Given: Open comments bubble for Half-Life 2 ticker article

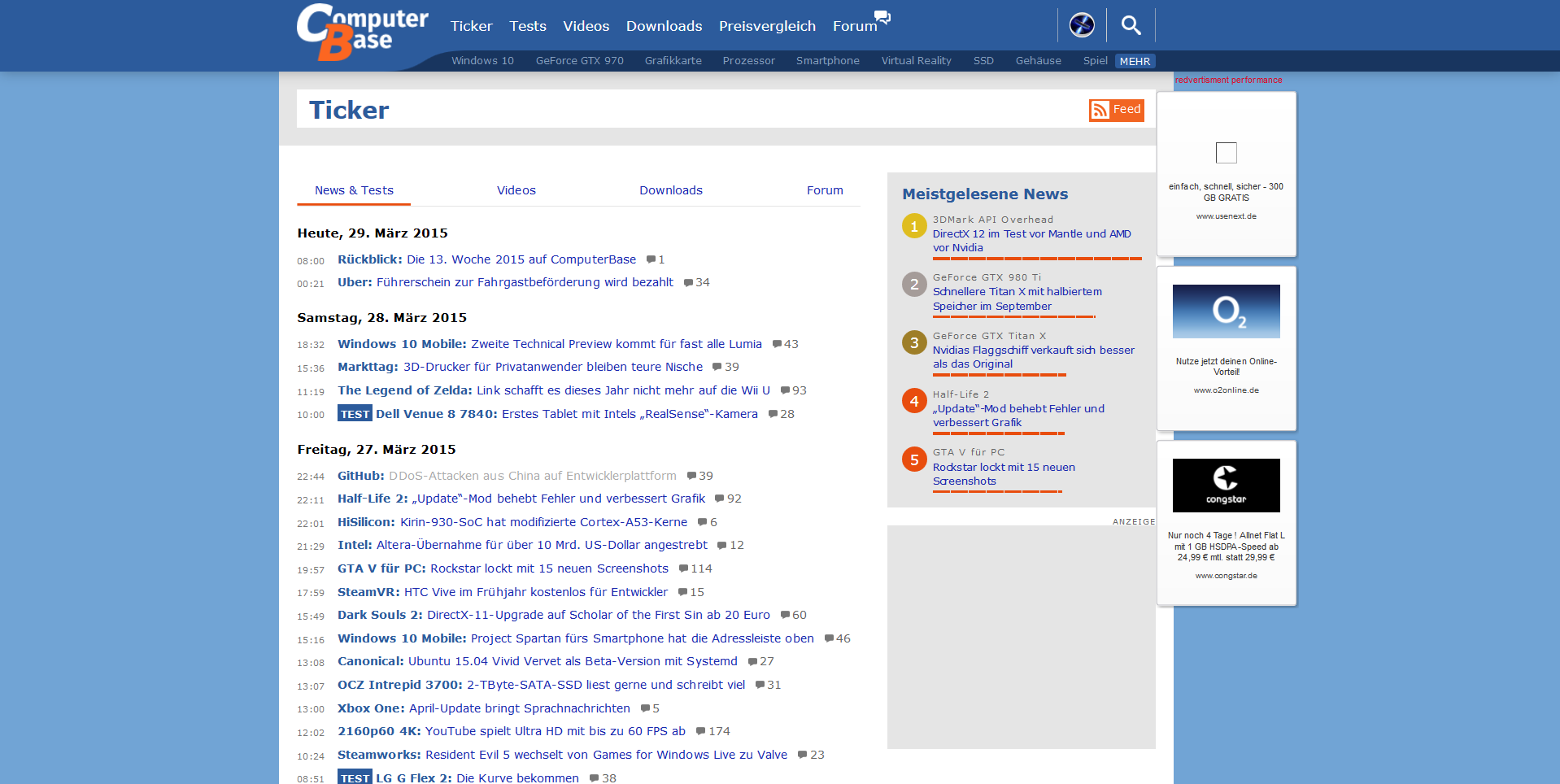Looking at the screenshot, I should point(719,499).
